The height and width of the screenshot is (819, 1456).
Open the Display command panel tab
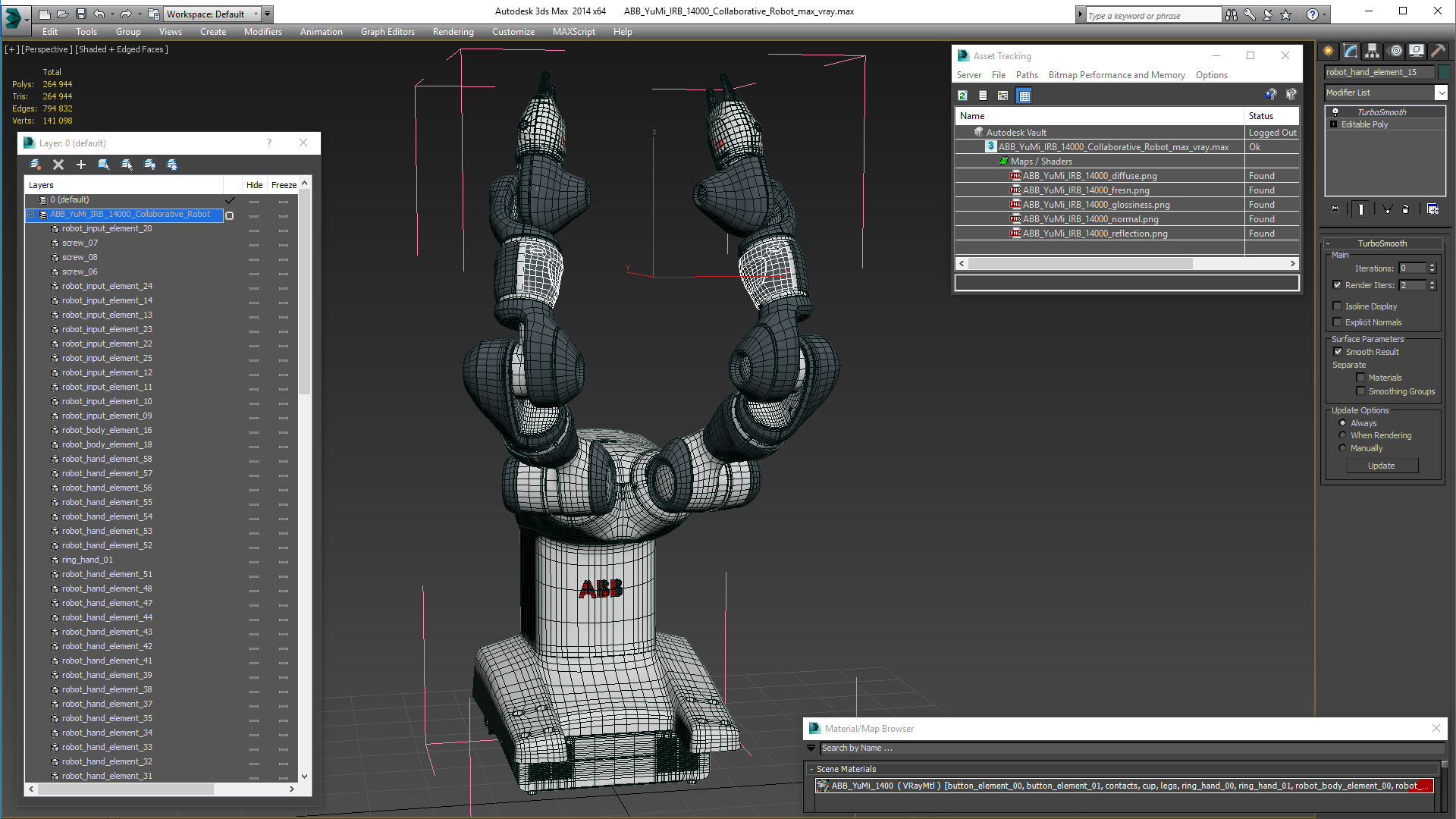(x=1417, y=51)
